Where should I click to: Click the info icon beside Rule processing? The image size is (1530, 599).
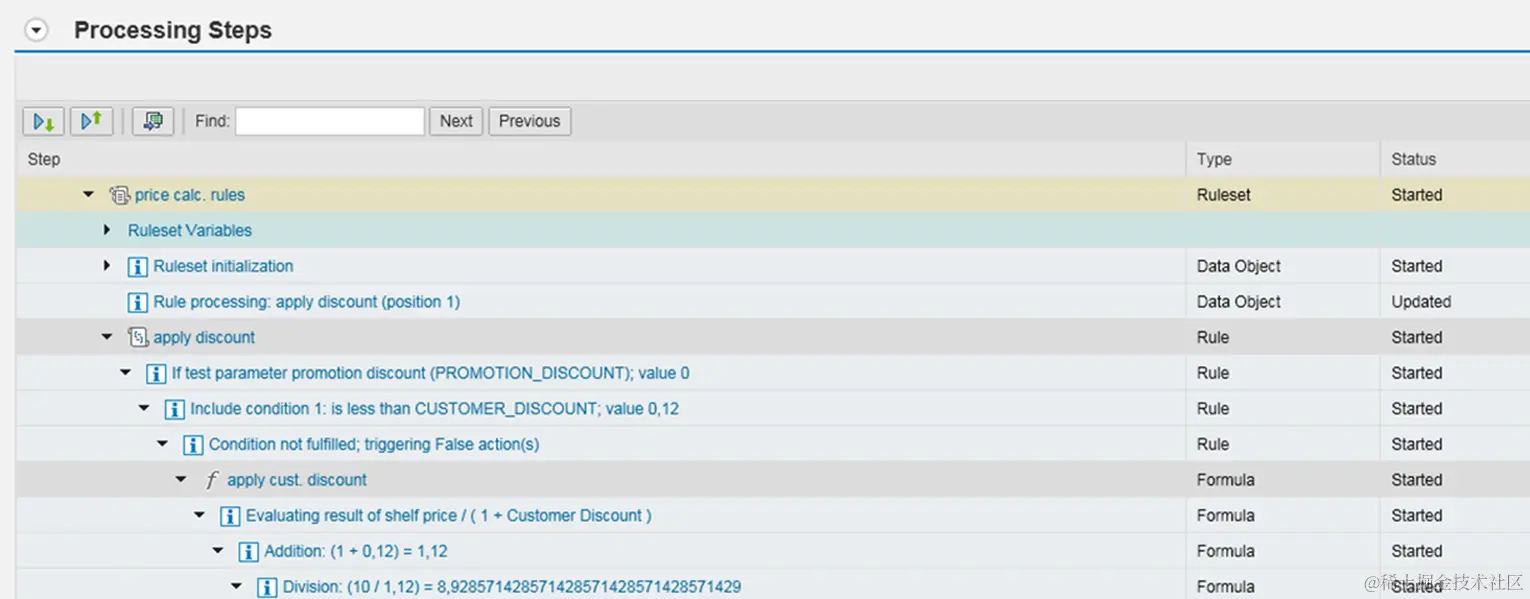coord(138,302)
